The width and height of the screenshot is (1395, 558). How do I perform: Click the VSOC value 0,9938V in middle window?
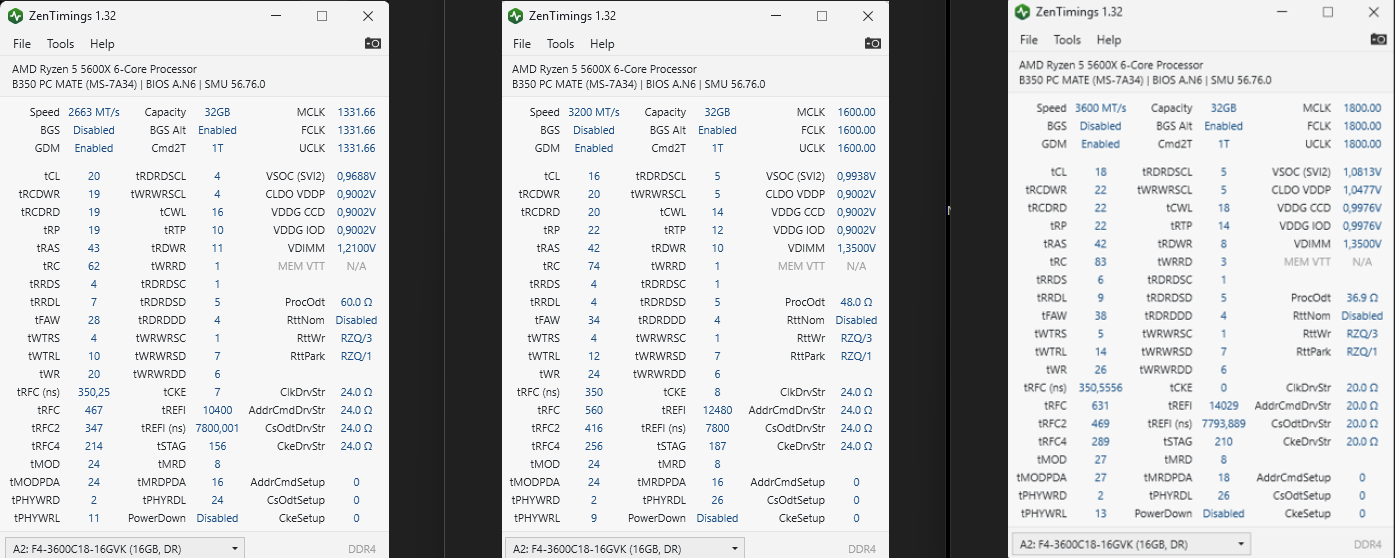tap(857, 176)
